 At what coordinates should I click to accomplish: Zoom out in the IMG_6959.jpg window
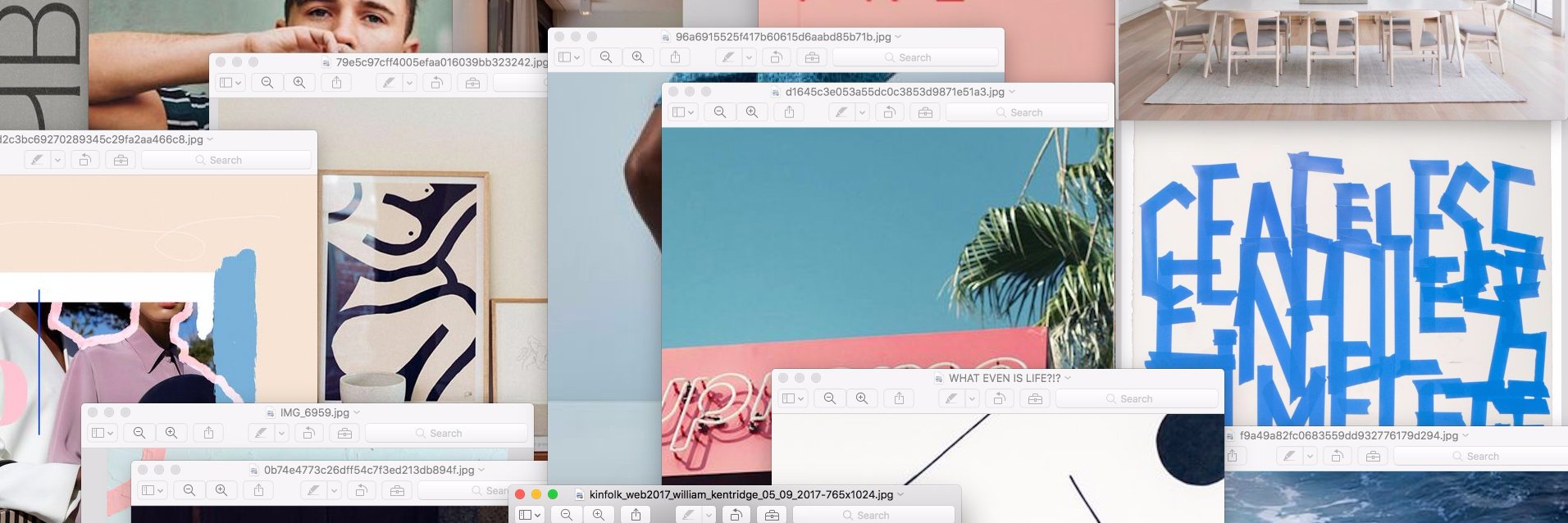pos(139,433)
